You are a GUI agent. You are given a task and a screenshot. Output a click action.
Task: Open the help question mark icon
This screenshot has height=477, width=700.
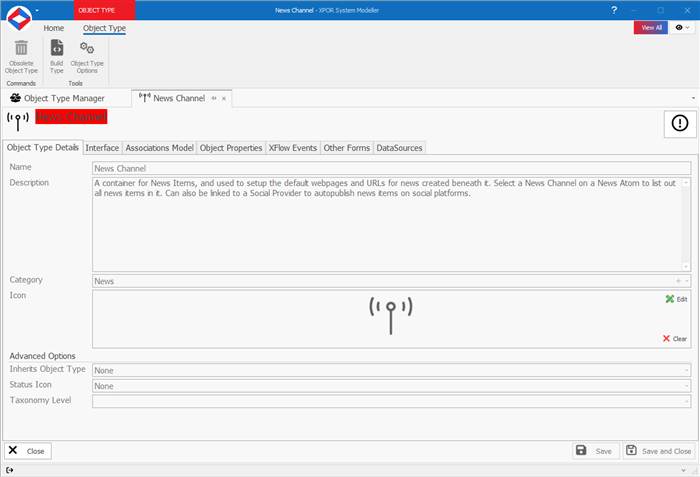pyautogui.click(x=614, y=9)
